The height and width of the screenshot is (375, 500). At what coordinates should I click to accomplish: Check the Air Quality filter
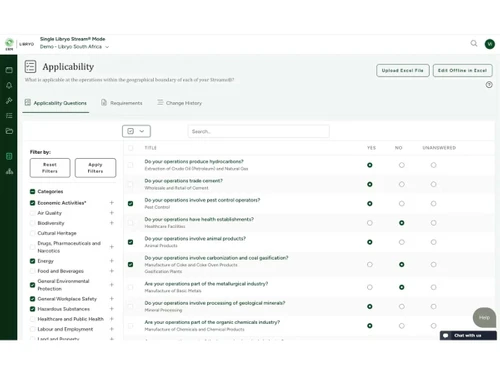[x=32, y=213]
